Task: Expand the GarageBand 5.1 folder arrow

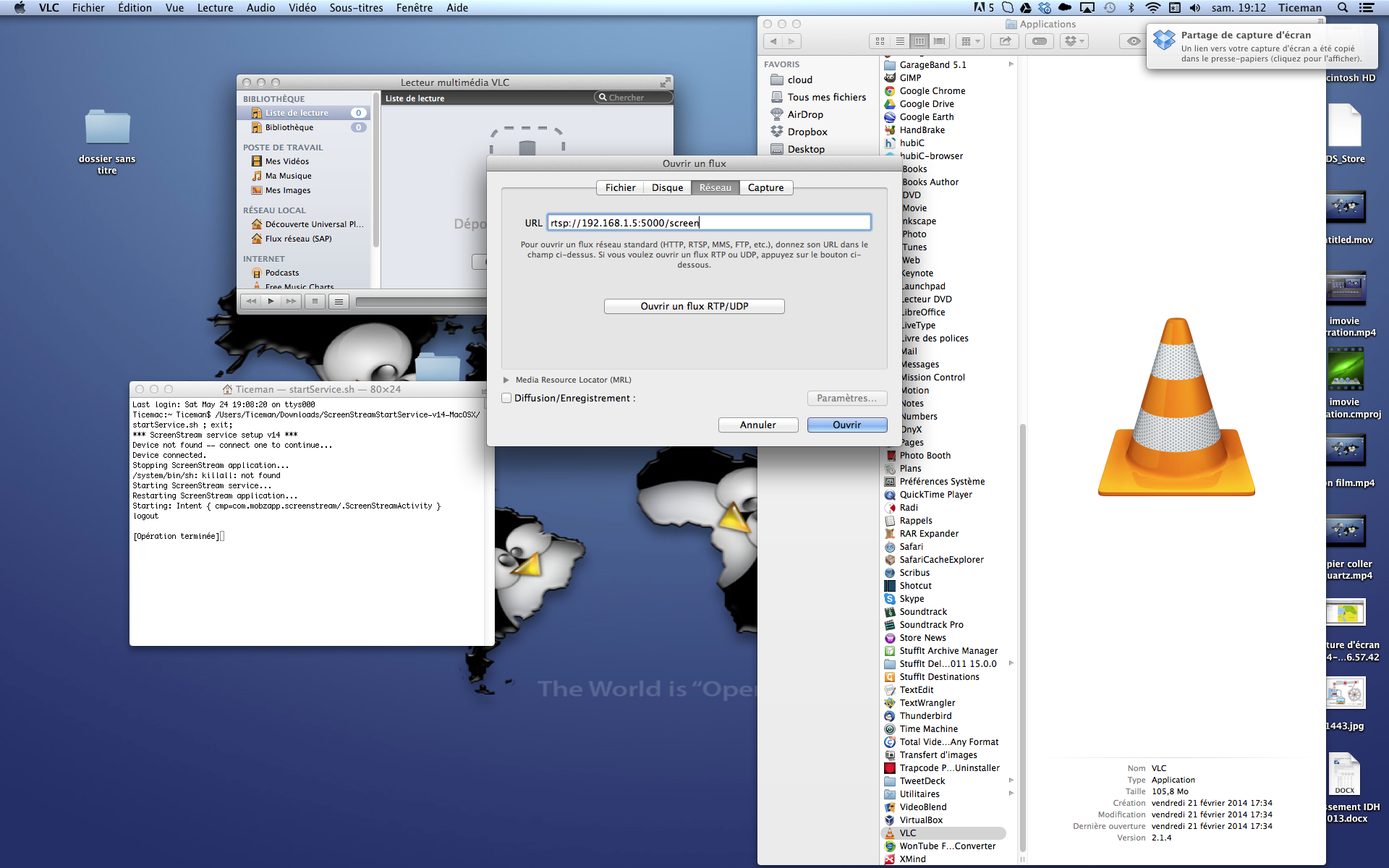Action: pos(1011,64)
